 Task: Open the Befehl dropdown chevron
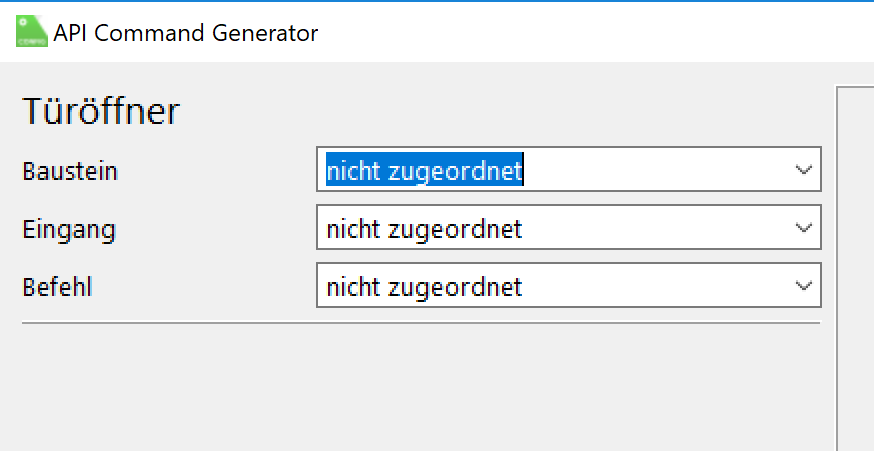tap(803, 287)
